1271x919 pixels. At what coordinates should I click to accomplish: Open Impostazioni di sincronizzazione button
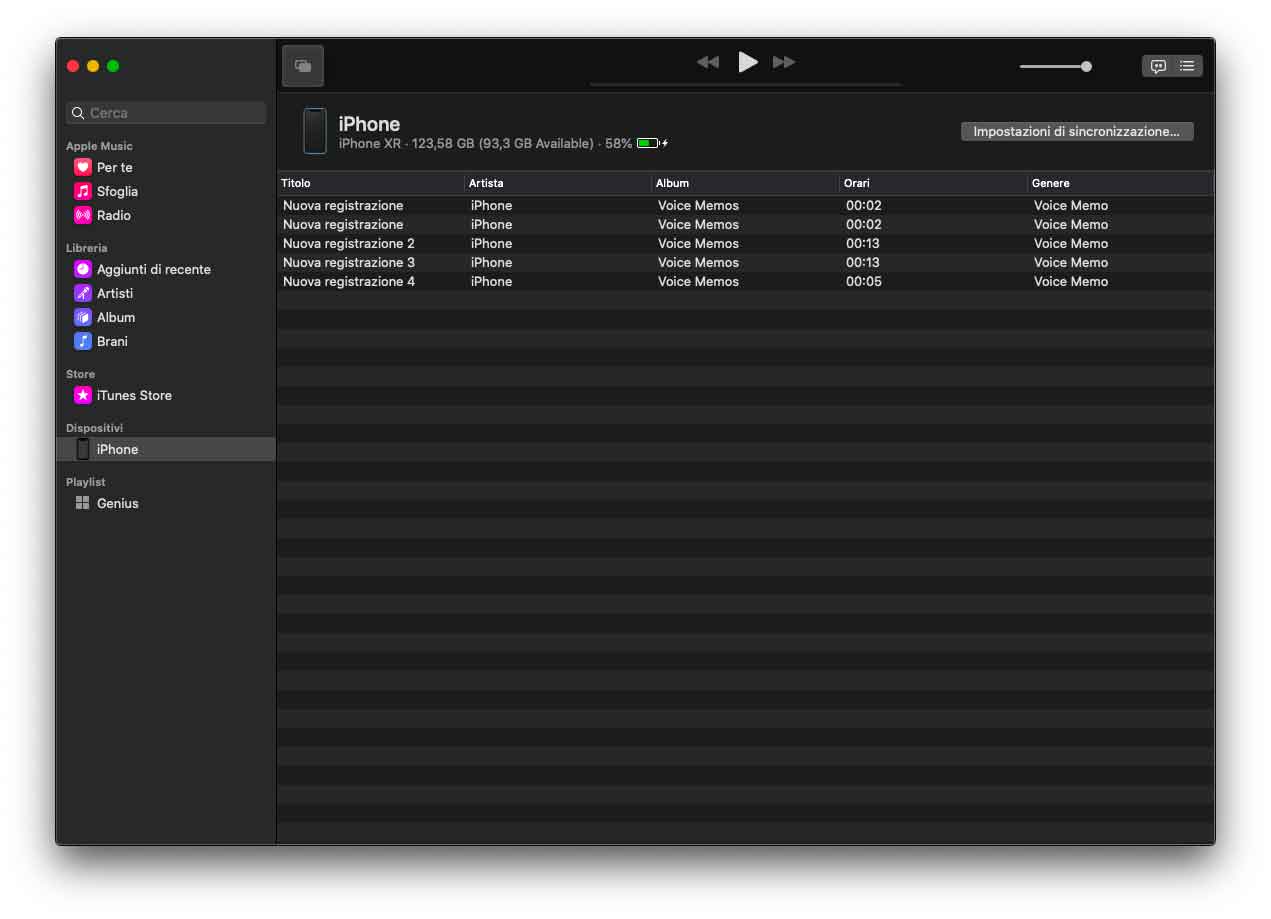point(1077,131)
